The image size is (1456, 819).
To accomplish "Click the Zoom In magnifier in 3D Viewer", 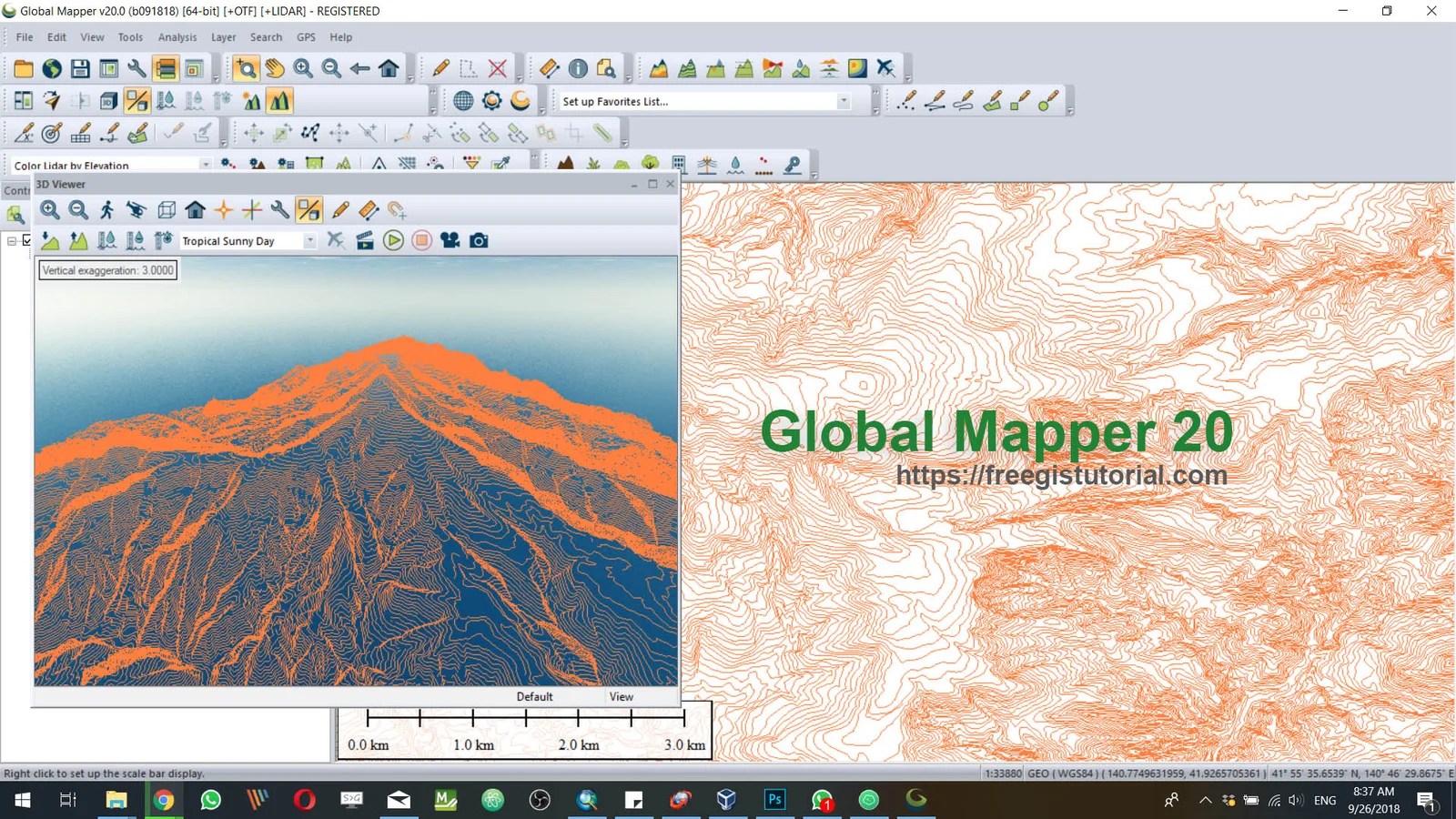I will 50,210.
